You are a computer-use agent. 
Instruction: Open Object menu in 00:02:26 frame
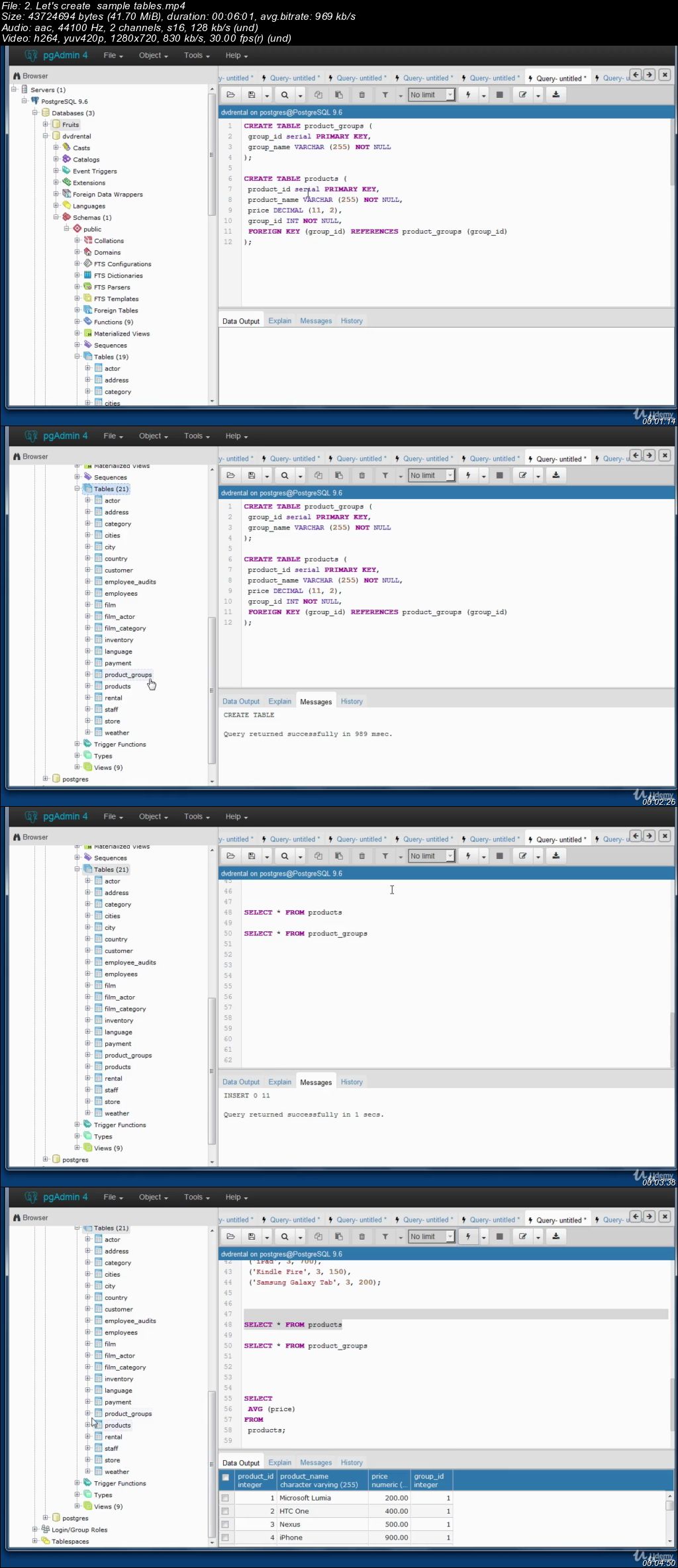coord(153,436)
